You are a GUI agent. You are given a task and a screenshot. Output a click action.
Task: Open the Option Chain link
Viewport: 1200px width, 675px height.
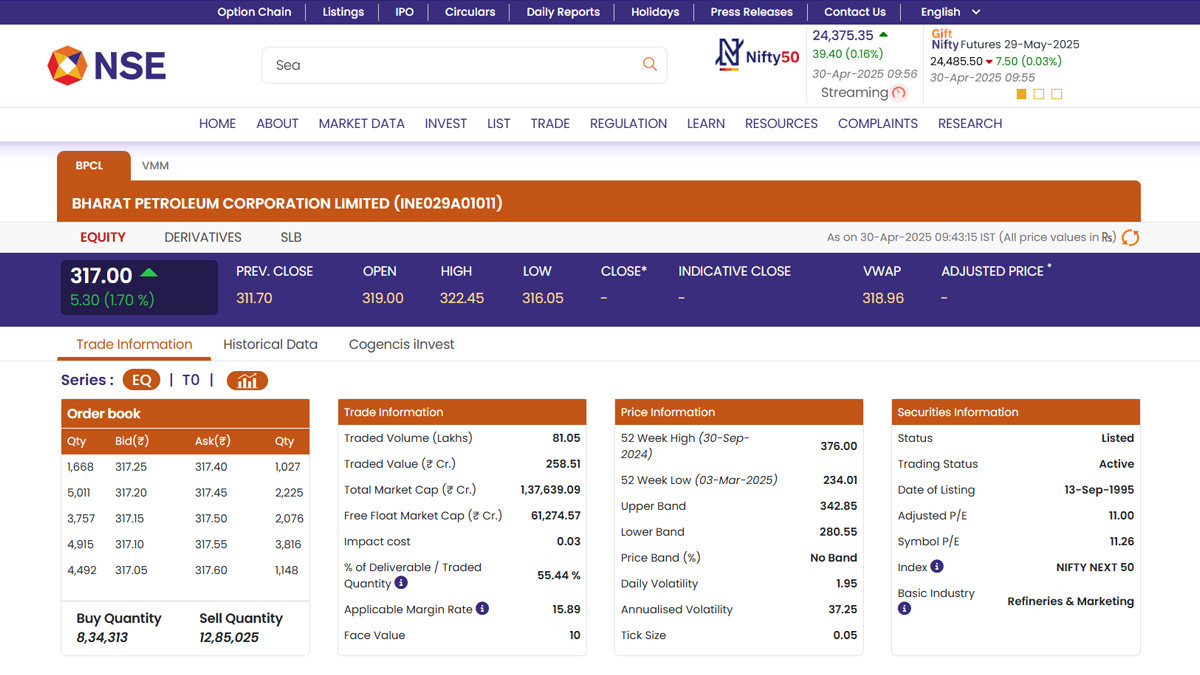coord(254,12)
